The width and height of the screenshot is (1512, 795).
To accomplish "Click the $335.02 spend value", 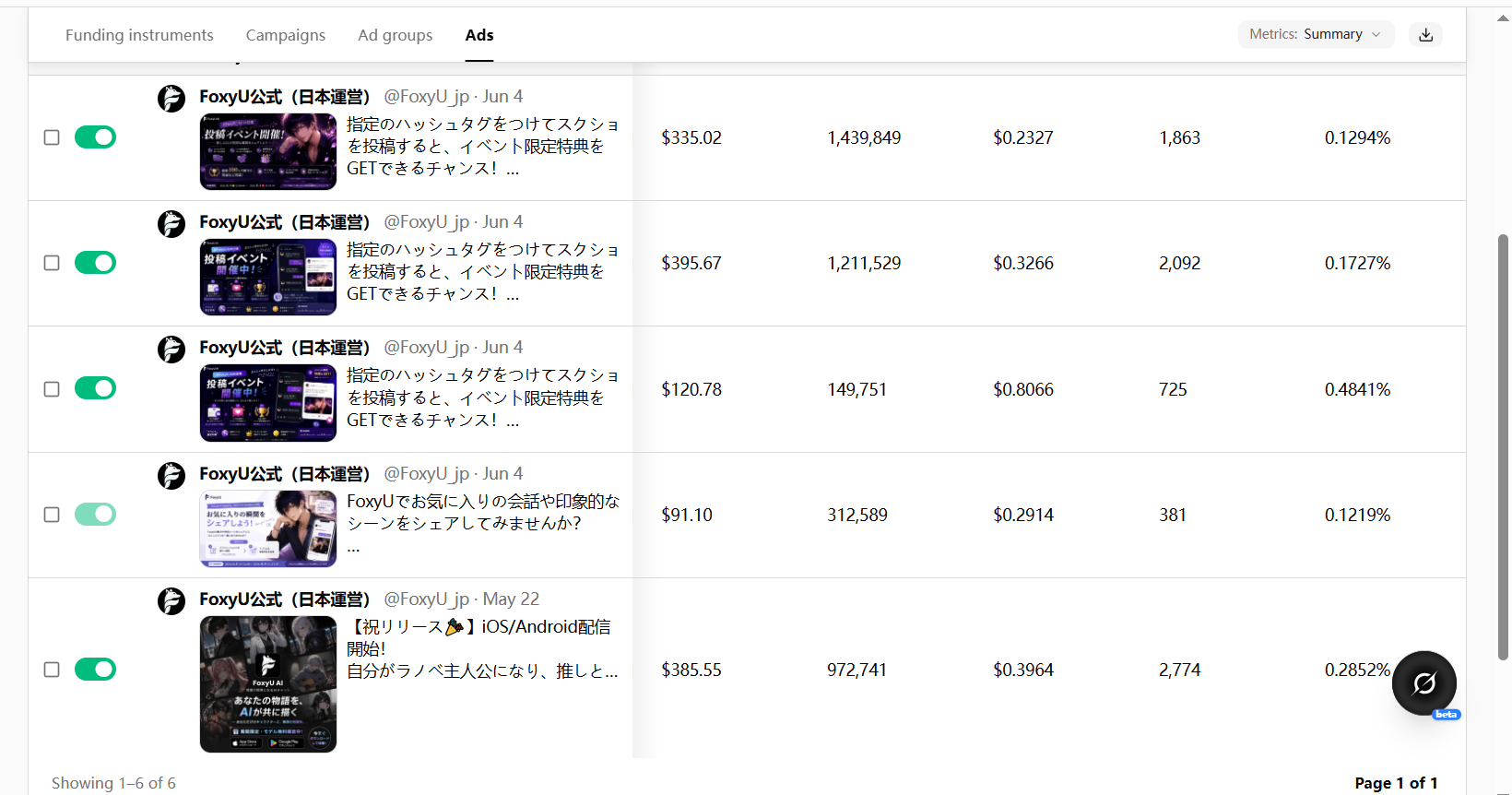I will [691, 137].
